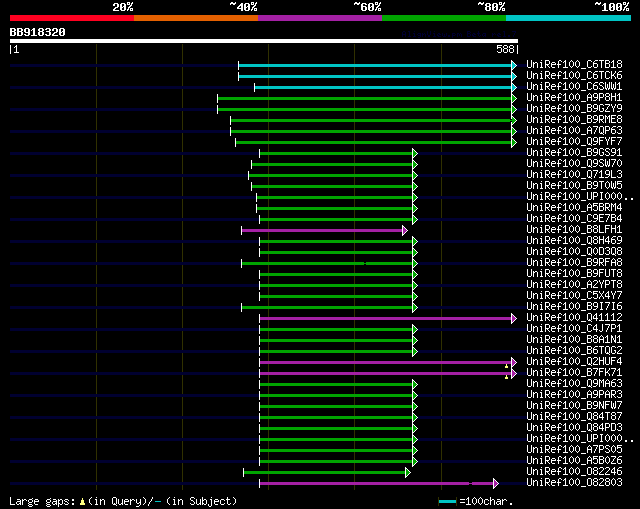Screen dimensions: 640x509
Task: Open hit UniRef100_C6TB18
Action: tap(574, 64)
